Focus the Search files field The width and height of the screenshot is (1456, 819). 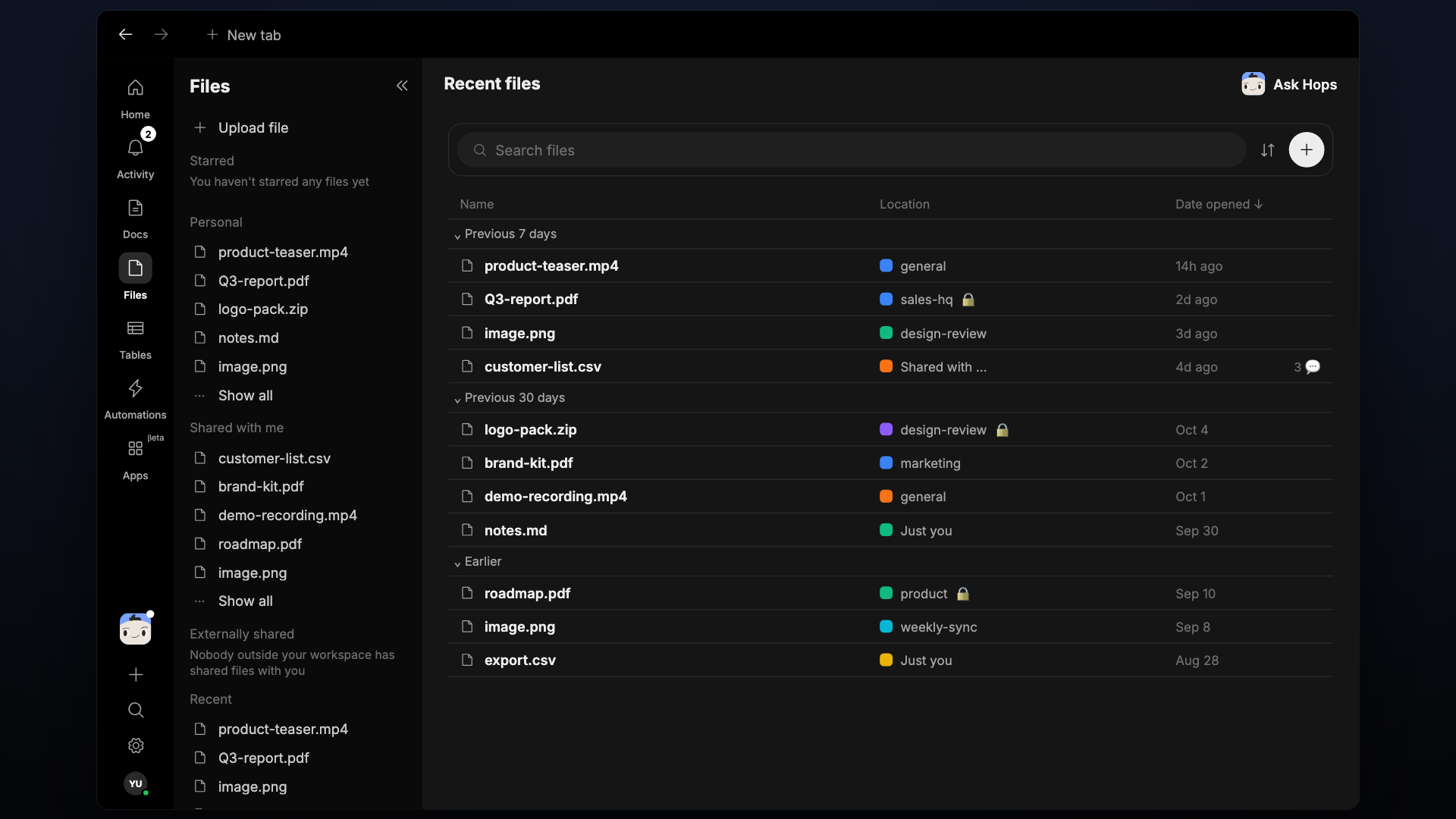851,150
